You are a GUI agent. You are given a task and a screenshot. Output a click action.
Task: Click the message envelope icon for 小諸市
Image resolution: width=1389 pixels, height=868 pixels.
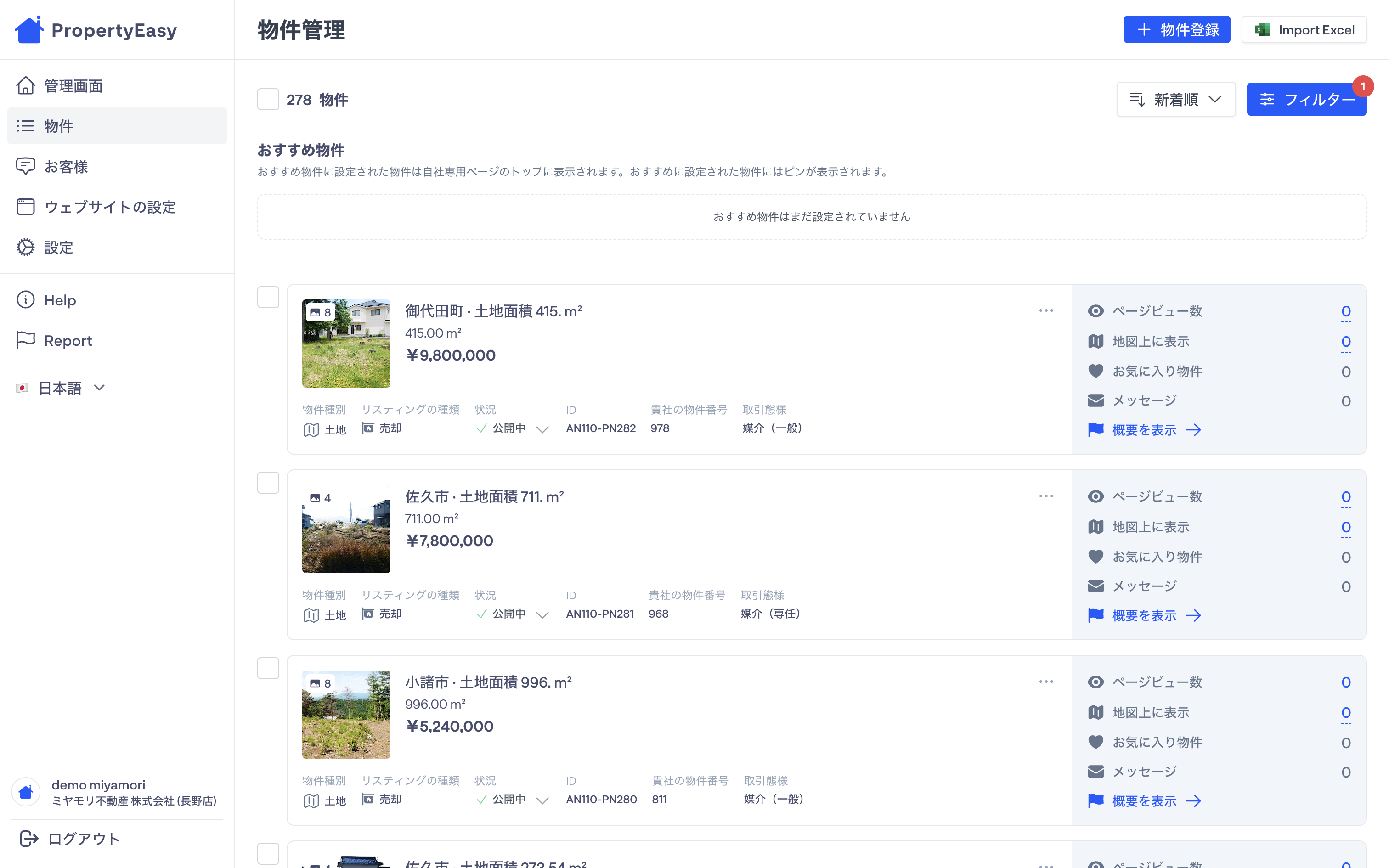(x=1095, y=772)
